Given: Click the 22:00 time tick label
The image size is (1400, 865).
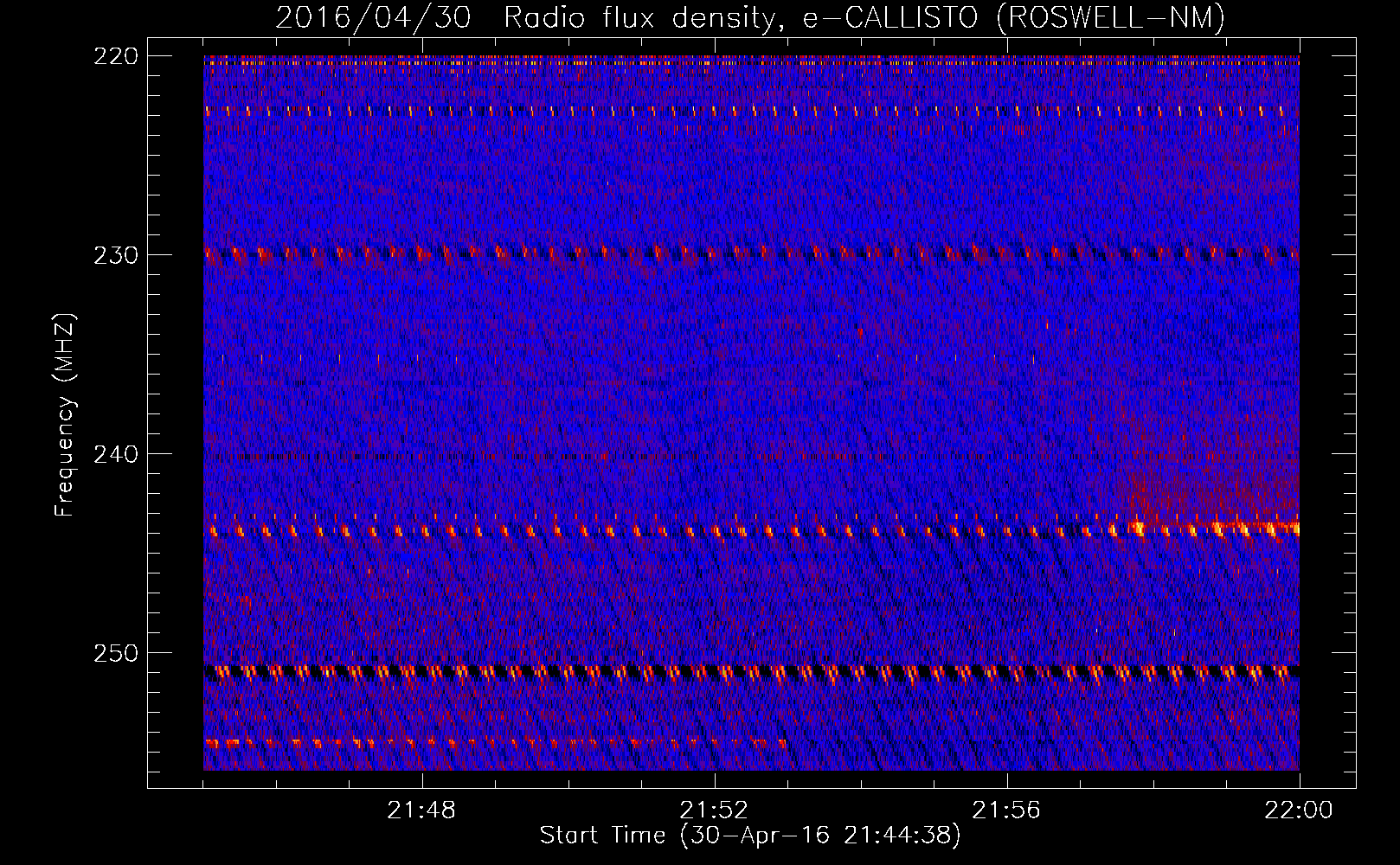Looking at the screenshot, I should [x=1299, y=811].
